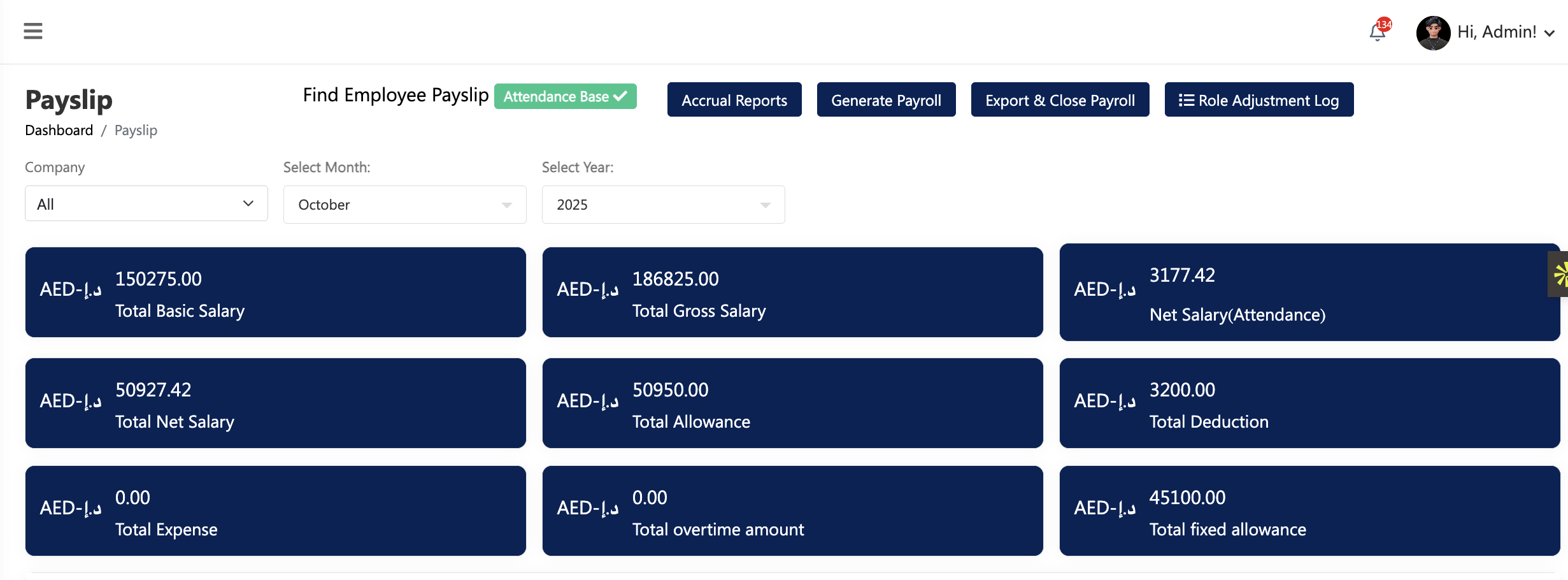This screenshot has width=1568, height=580.
Task: Open Accrual Reports
Action: (x=734, y=100)
